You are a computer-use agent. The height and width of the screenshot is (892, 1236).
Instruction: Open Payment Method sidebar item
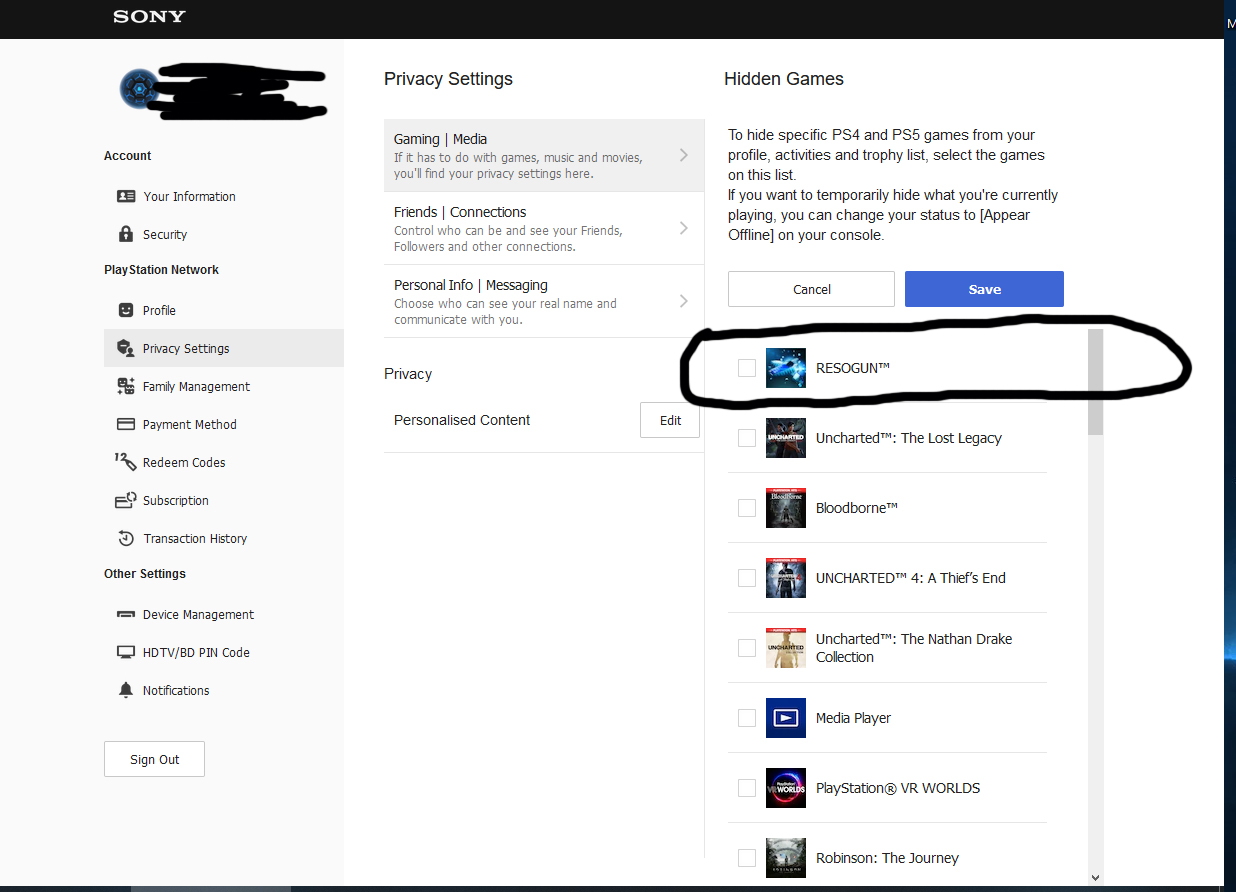click(x=224, y=424)
